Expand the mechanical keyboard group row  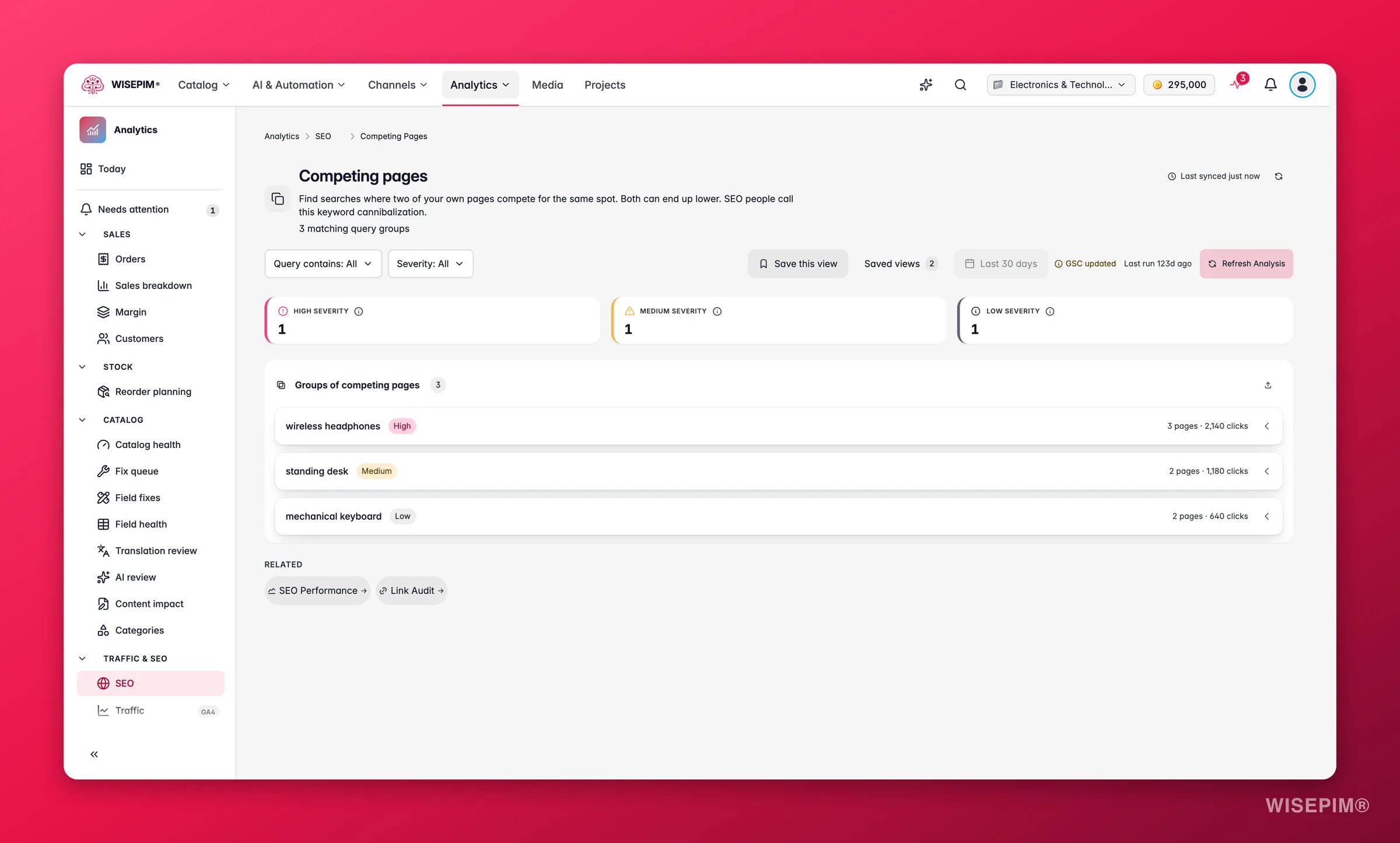[x=778, y=516]
